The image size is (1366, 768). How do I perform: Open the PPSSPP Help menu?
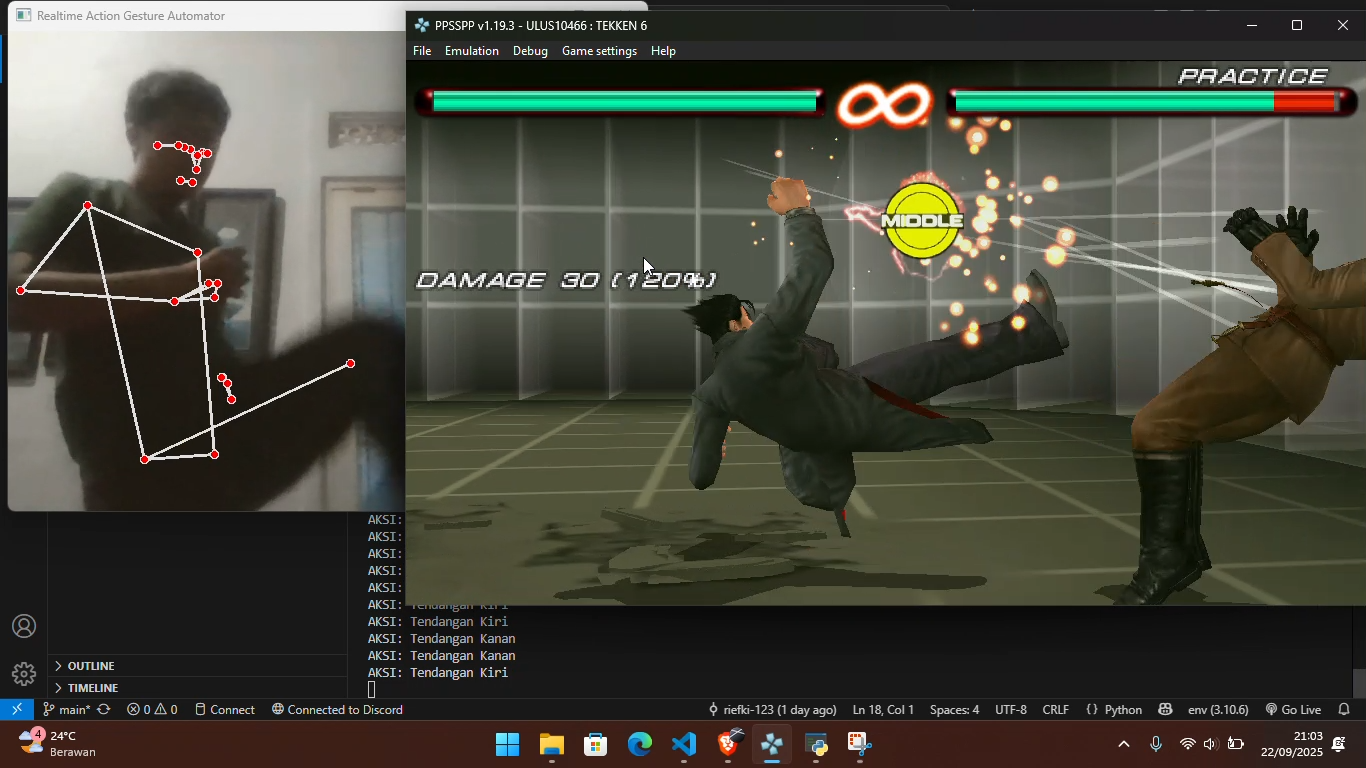(663, 51)
